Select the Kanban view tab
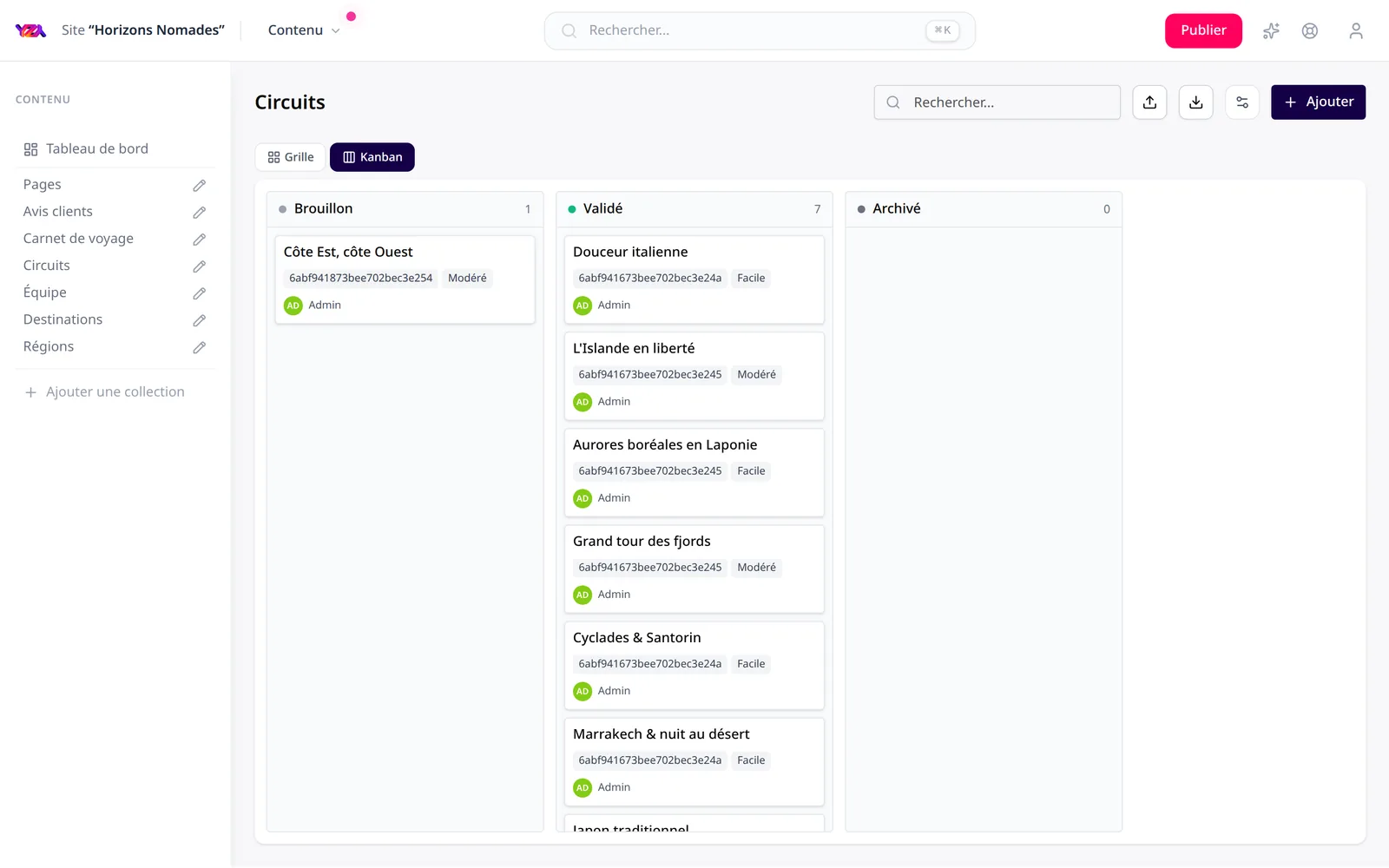The width and height of the screenshot is (1389, 868). click(x=372, y=157)
